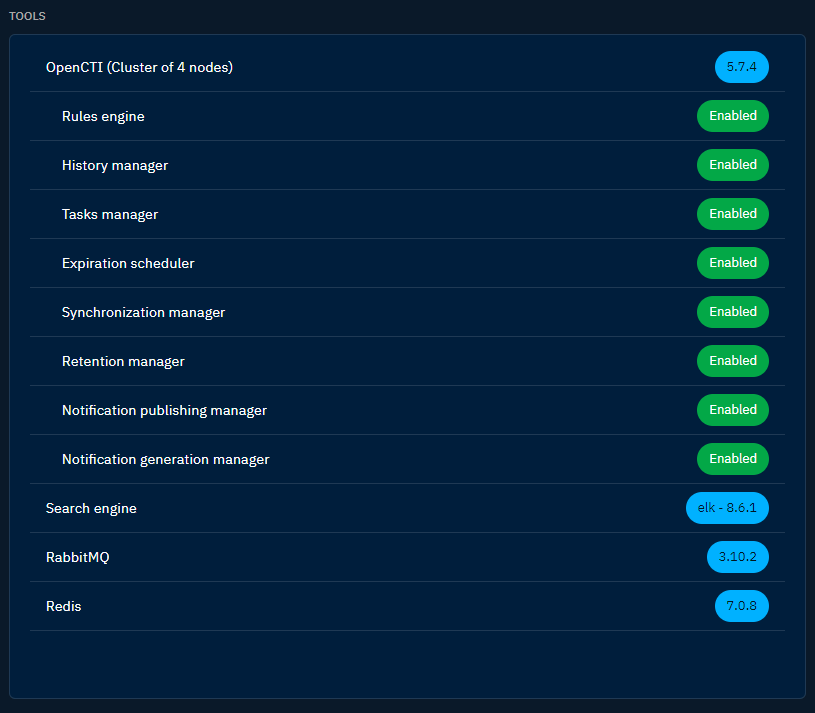Image resolution: width=815 pixels, height=713 pixels.
Task: Click the Rules engine label
Action: (x=103, y=116)
